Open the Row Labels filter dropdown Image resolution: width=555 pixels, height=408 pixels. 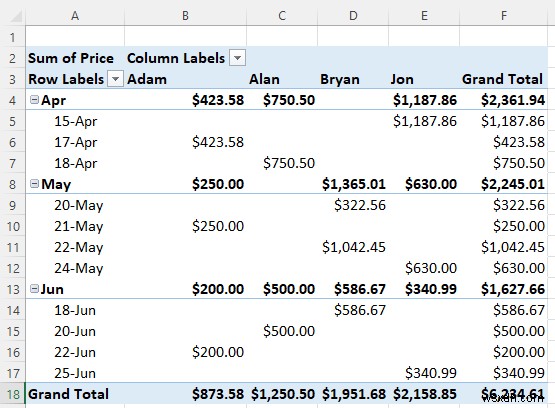[x=115, y=79]
